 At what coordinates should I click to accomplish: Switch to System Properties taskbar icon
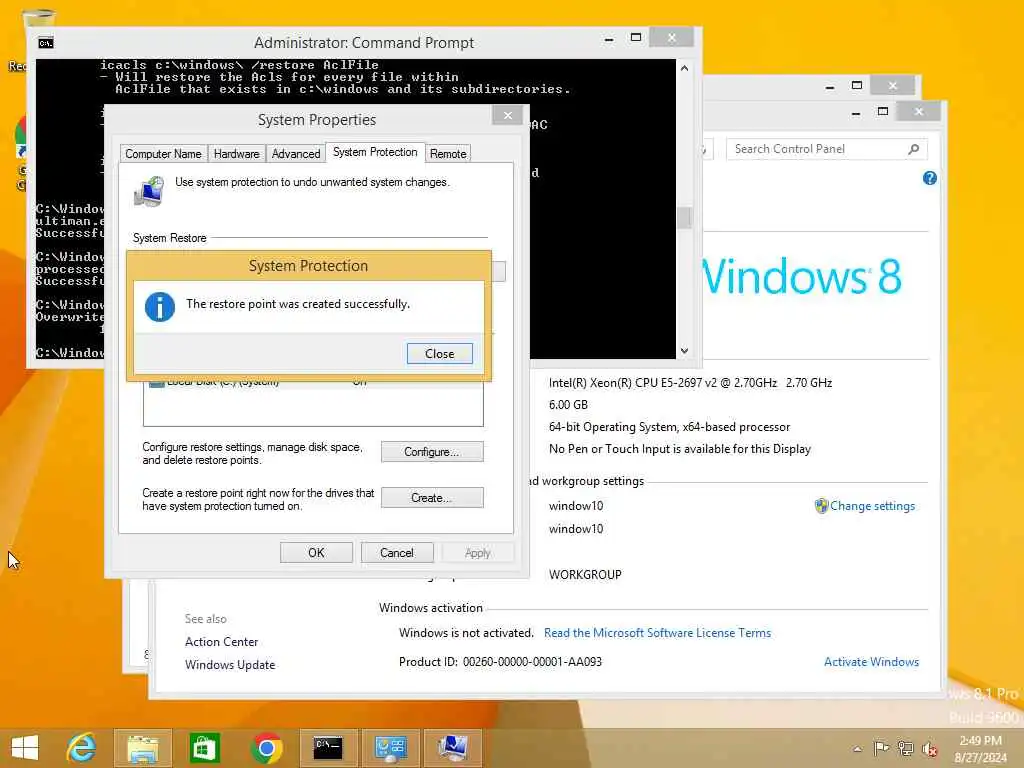[x=452, y=748]
